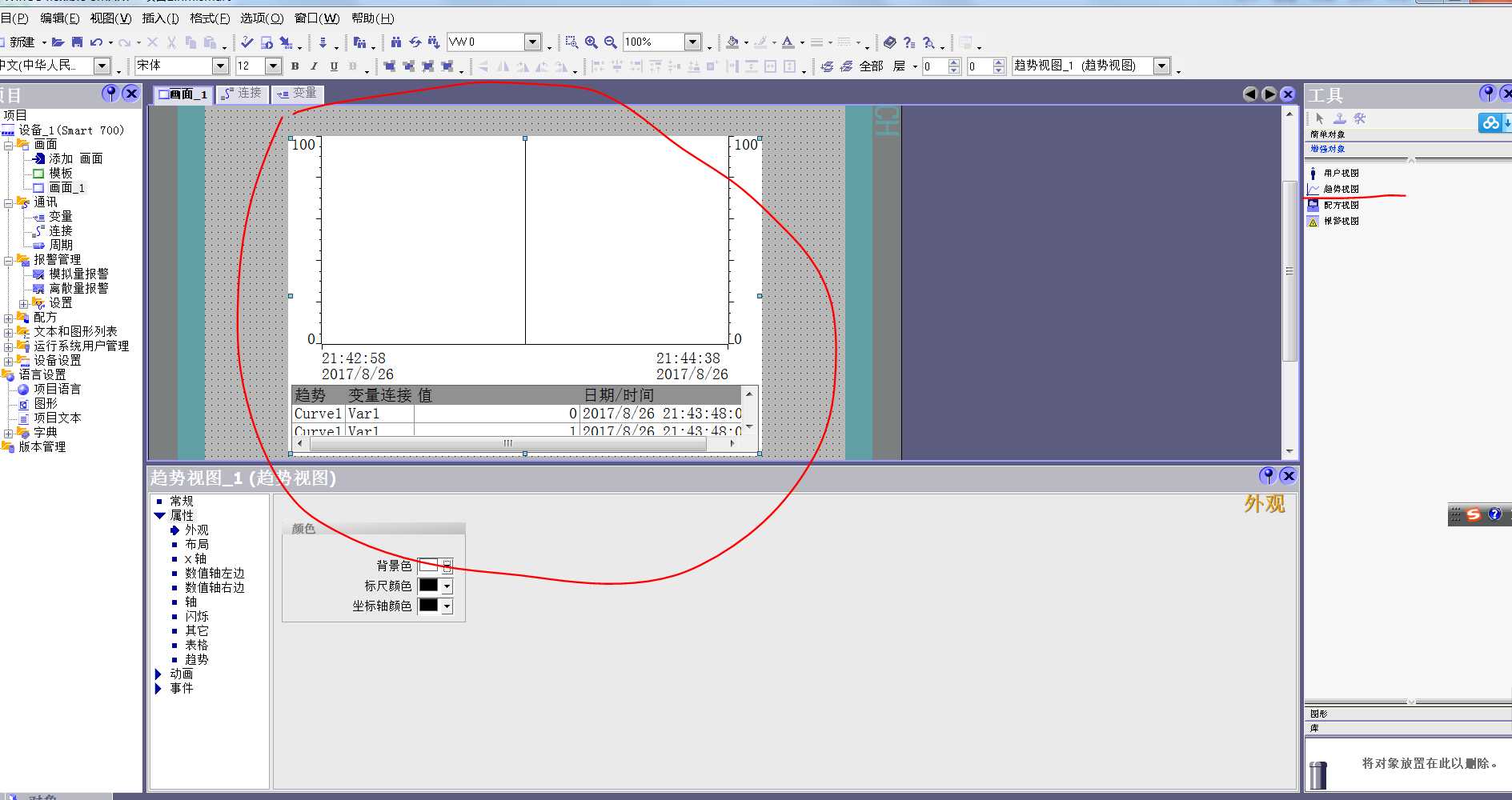Click the fill color bucket icon
The image size is (1512, 800).
click(732, 42)
